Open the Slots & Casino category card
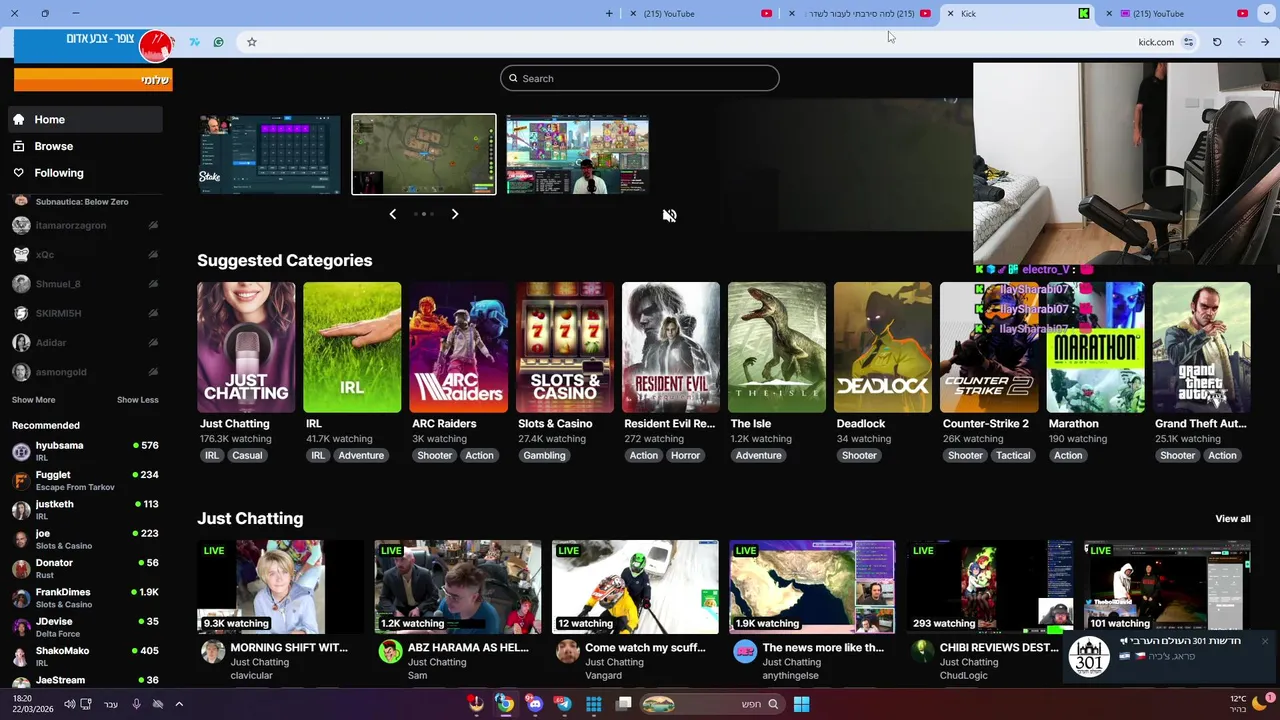Viewport: 1280px width, 720px height. 564,347
